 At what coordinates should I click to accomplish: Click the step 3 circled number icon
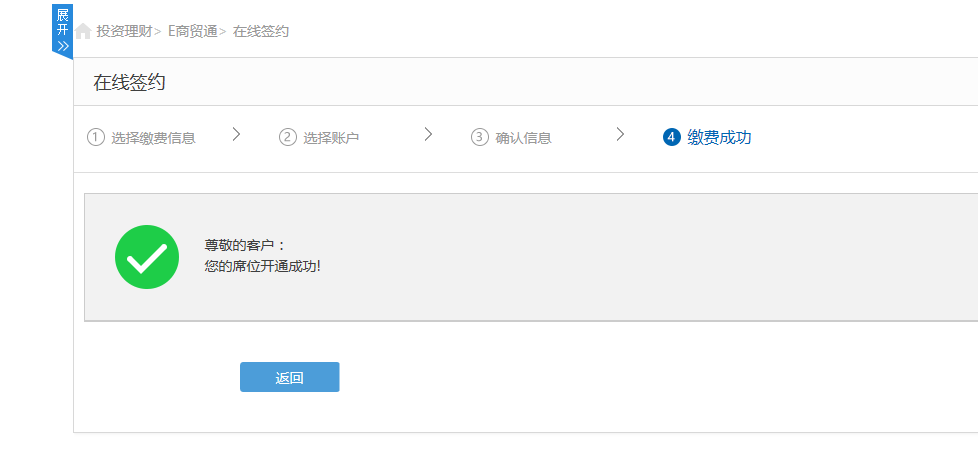(x=480, y=137)
